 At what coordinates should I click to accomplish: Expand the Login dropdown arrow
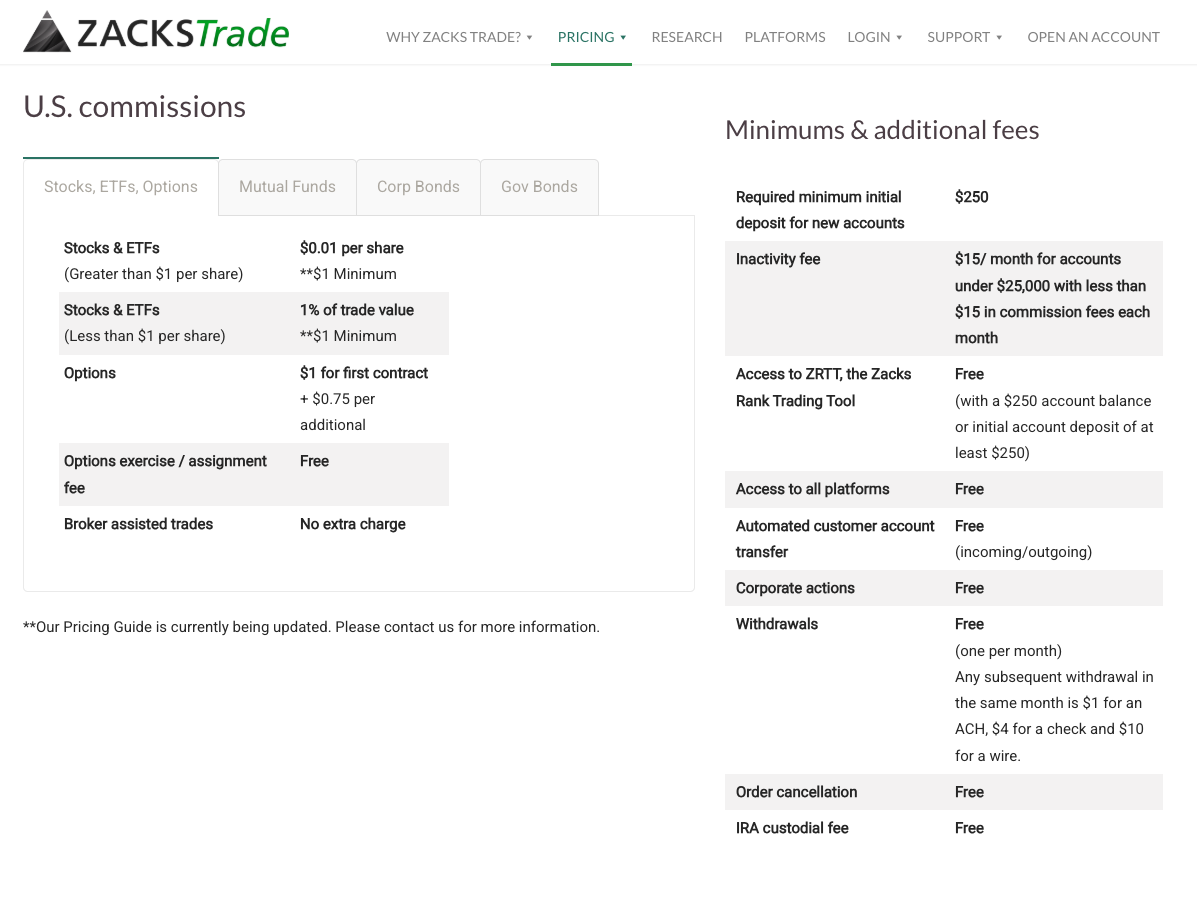pyautogui.click(x=899, y=37)
